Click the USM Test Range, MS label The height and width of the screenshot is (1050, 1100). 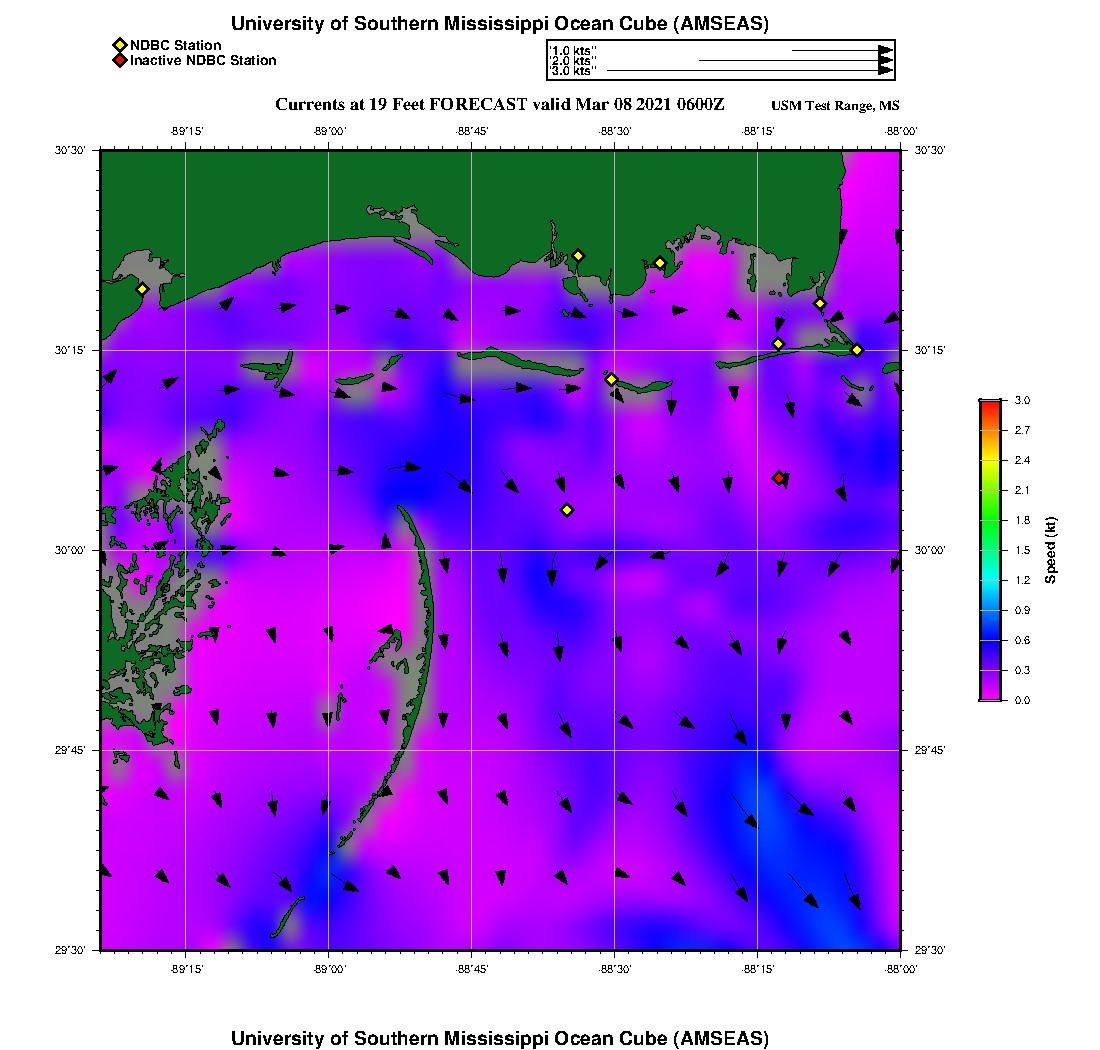coord(835,106)
